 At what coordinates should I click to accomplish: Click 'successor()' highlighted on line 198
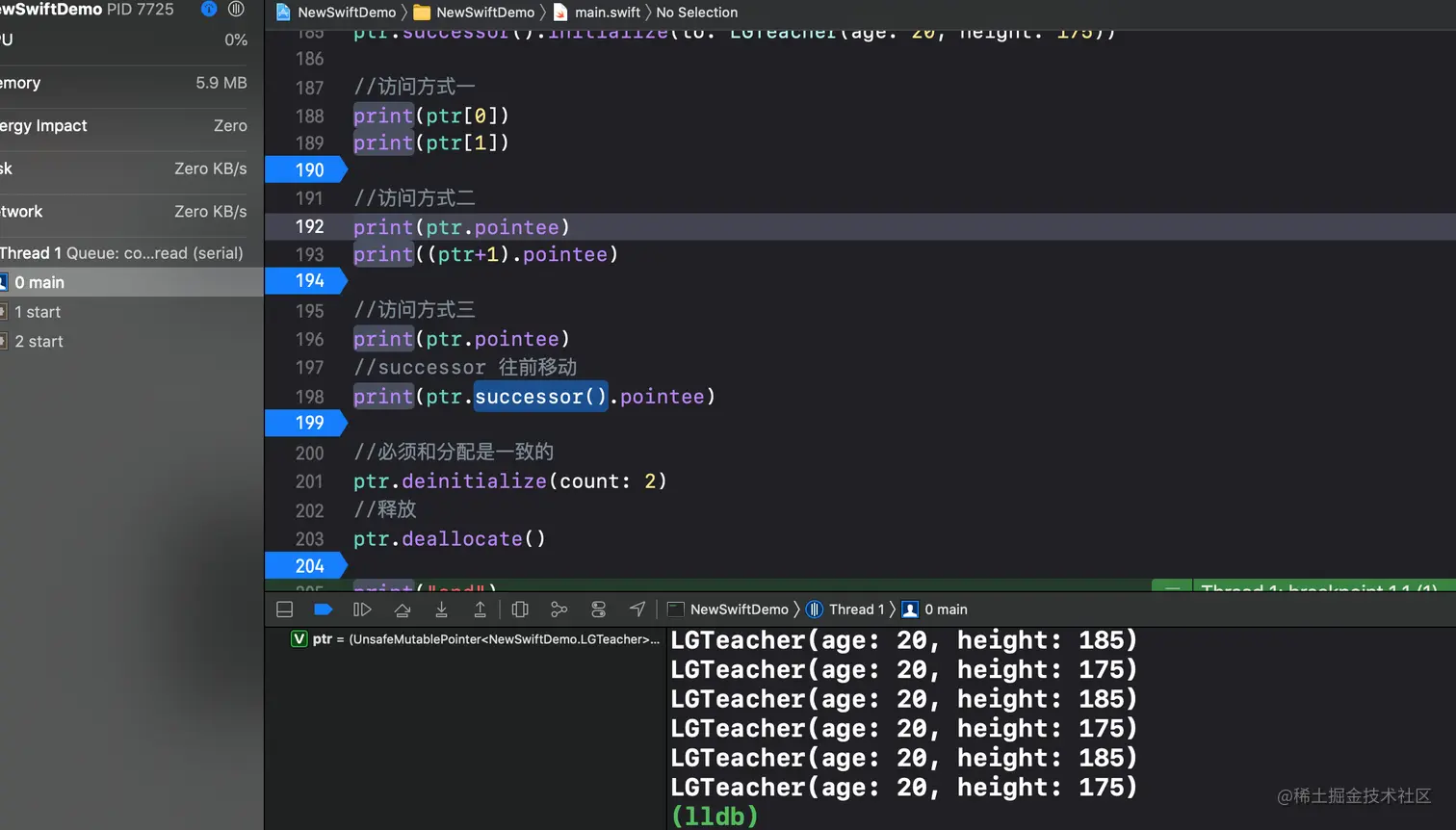pos(540,397)
